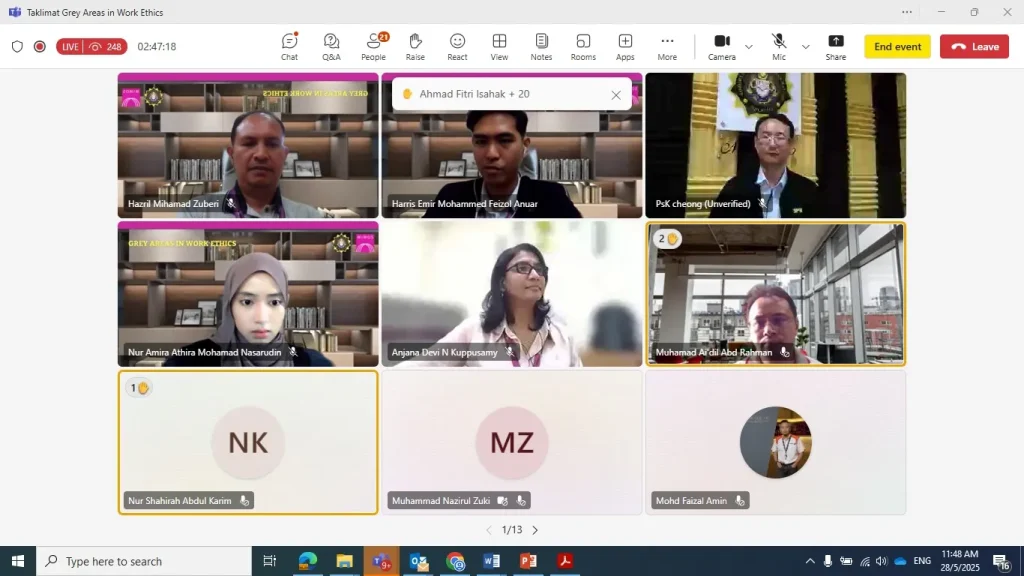Open the More actions menu
The height and width of the screenshot is (576, 1024).
[x=667, y=46]
